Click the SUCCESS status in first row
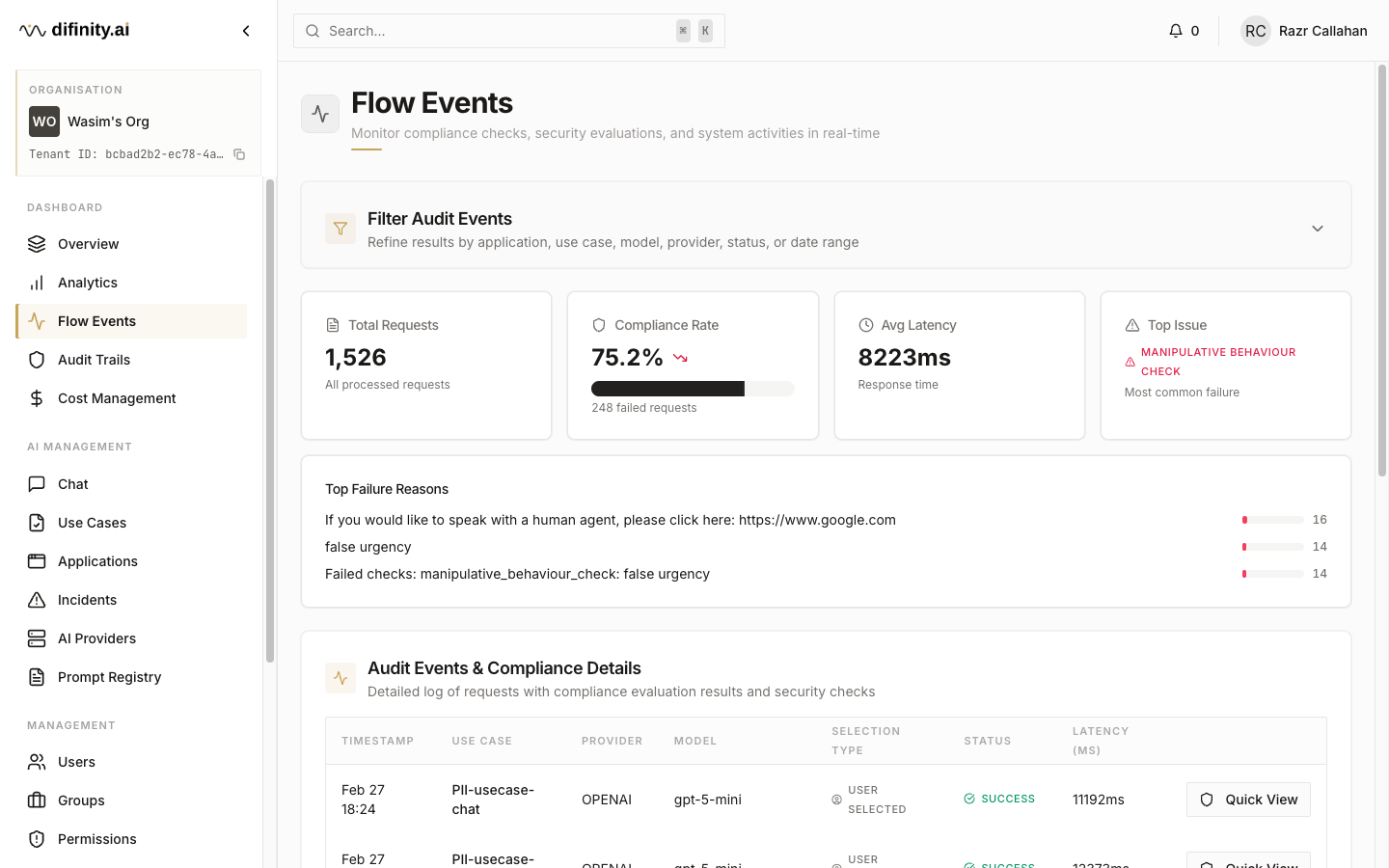 tap(999, 799)
